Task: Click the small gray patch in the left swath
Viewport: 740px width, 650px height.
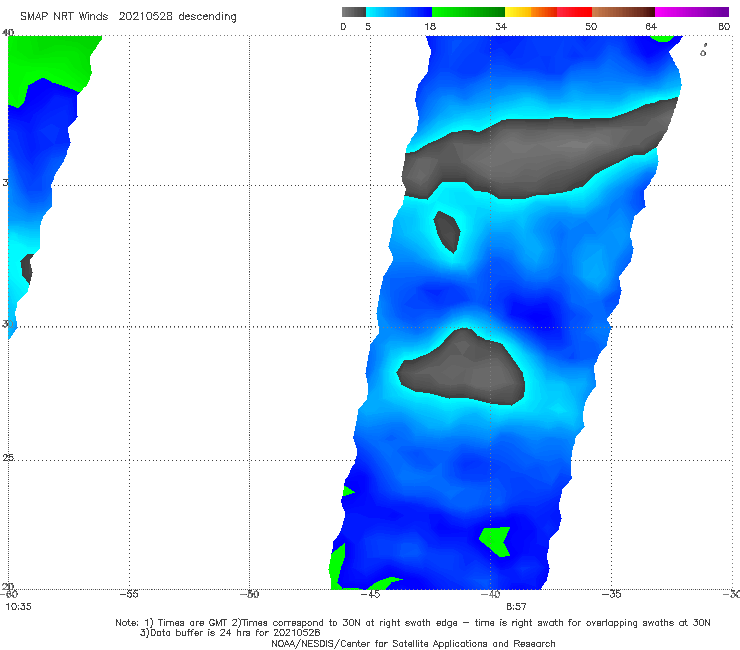Action: coord(27,269)
